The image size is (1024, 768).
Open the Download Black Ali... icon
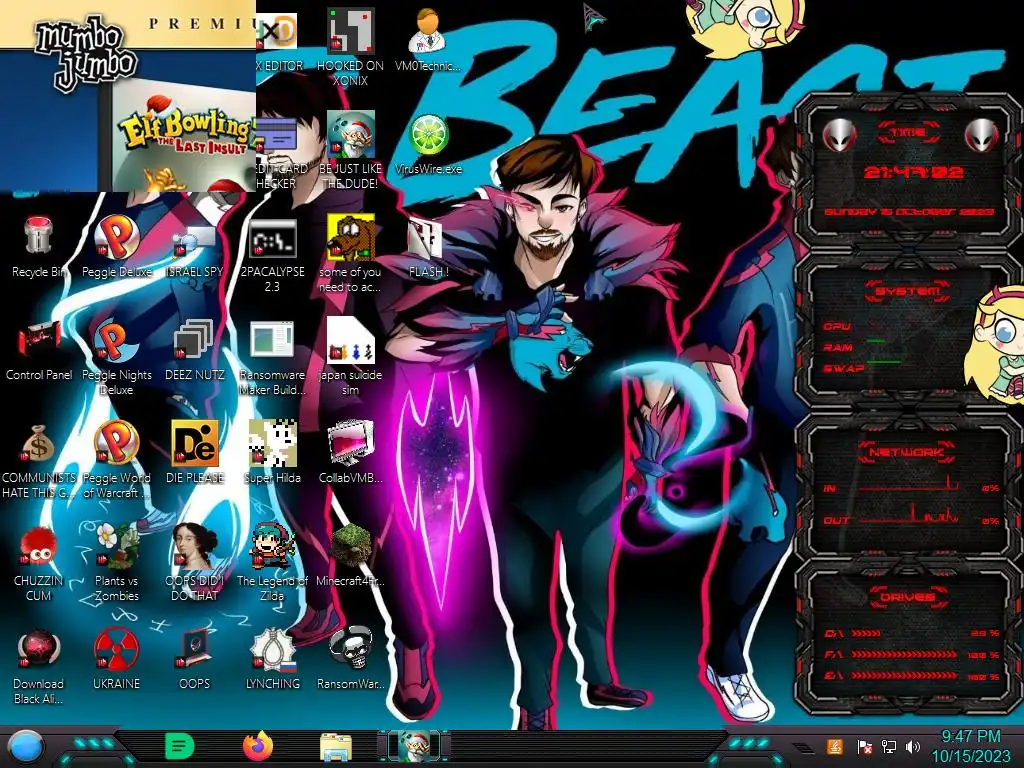[x=39, y=667]
